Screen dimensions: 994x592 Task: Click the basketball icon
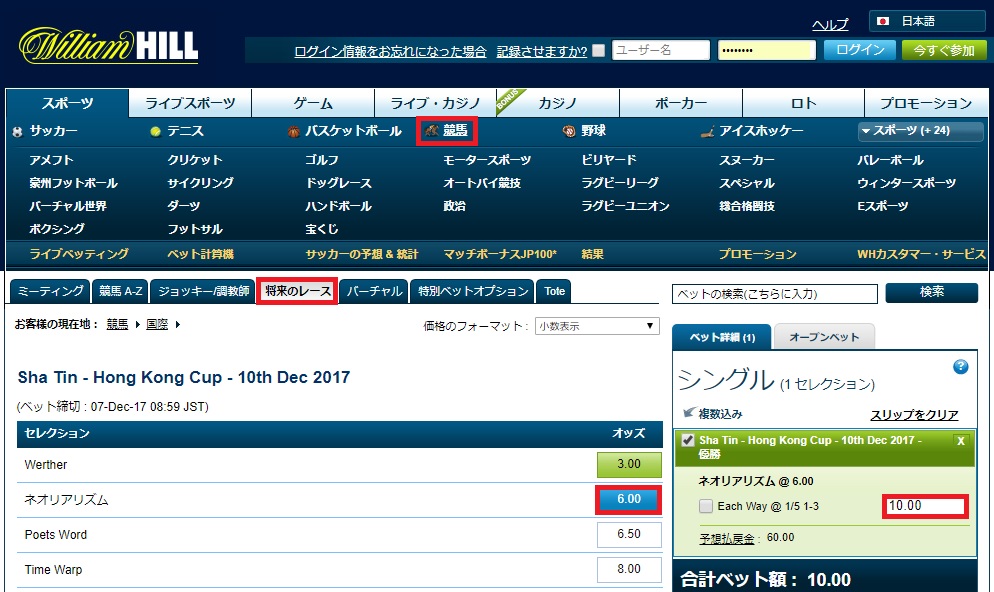[x=294, y=132]
